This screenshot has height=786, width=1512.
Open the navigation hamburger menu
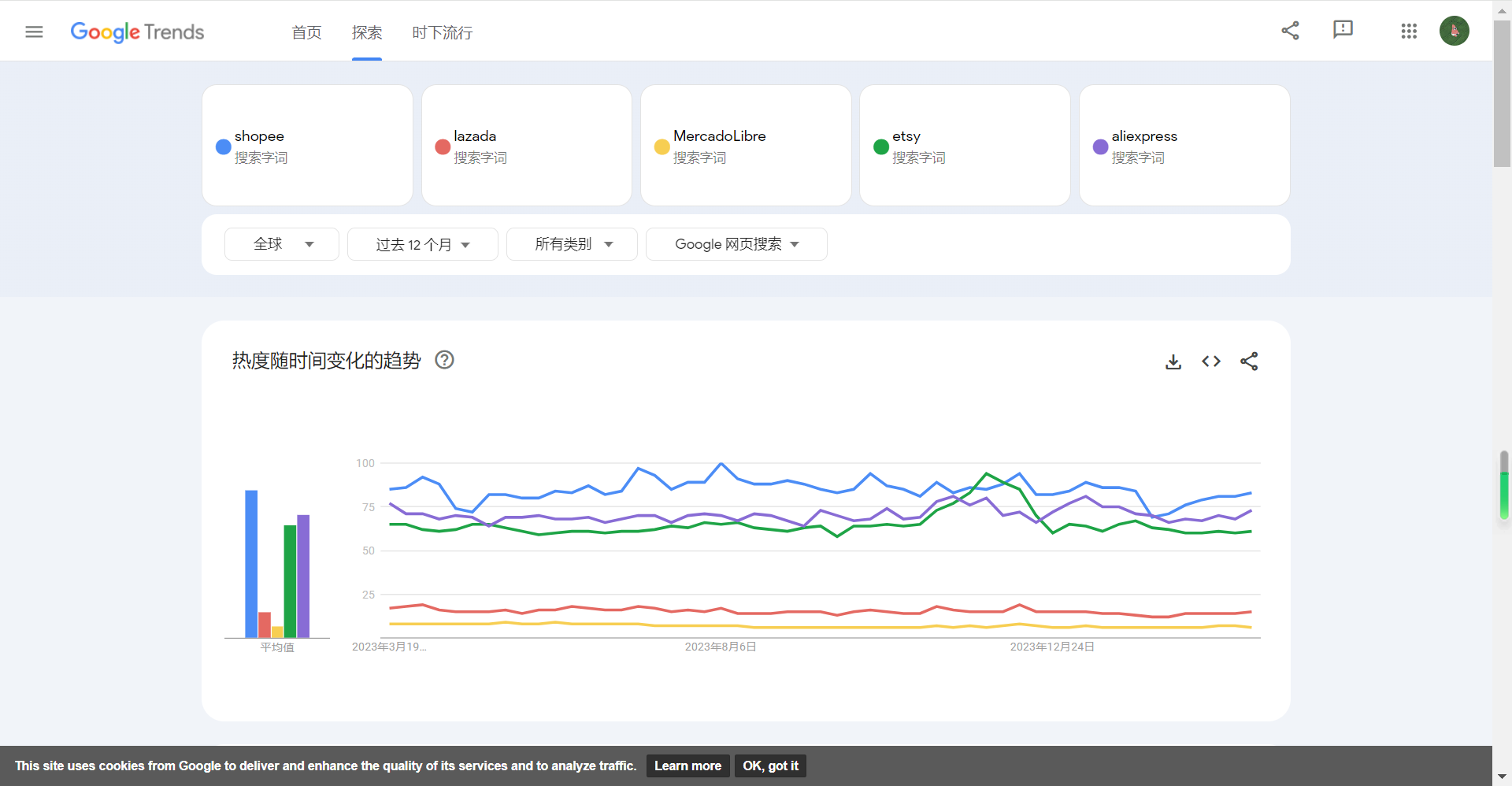34,32
